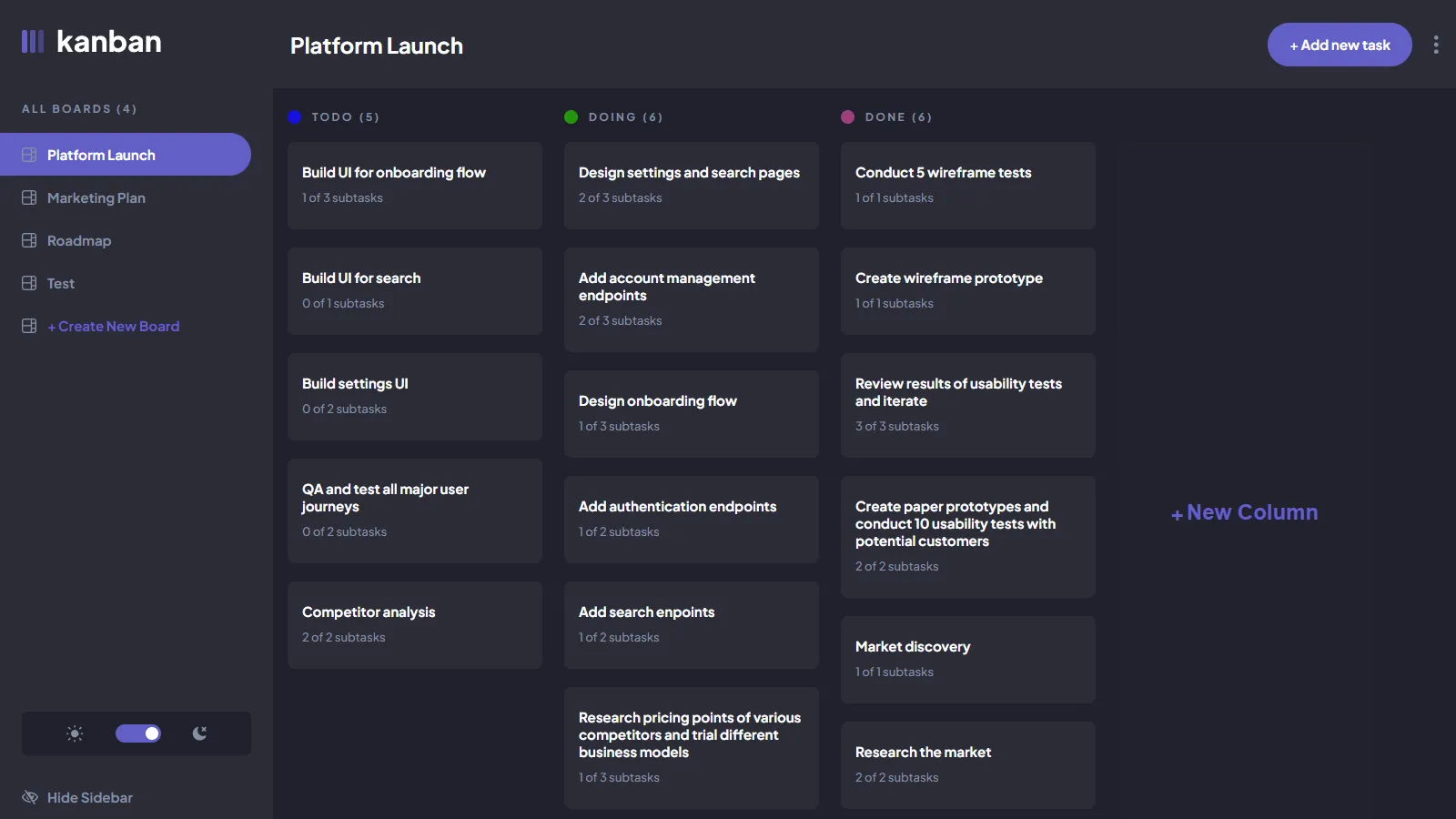Click the green dot beside DOING column
The height and width of the screenshot is (819, 1456).
click(x=571, y=116)
